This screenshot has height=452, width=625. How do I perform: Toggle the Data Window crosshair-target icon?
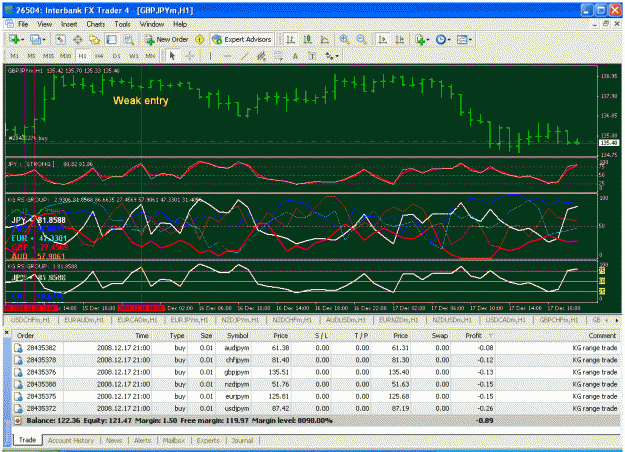pos(78,39)
